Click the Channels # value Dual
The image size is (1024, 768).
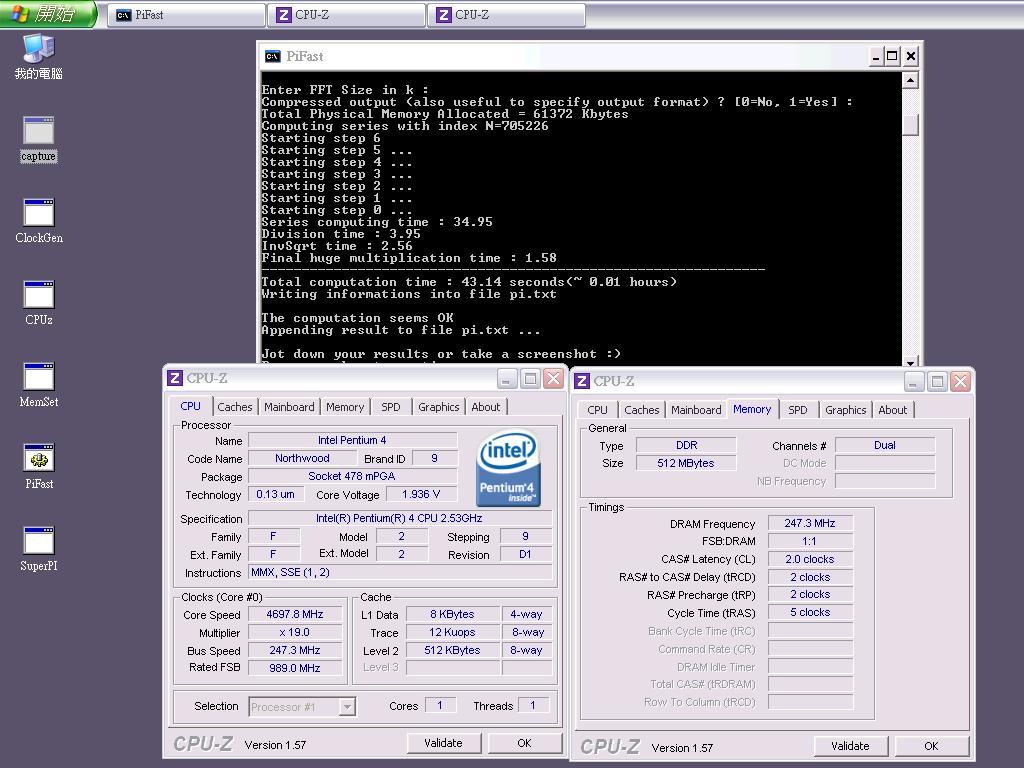[885, 445]
